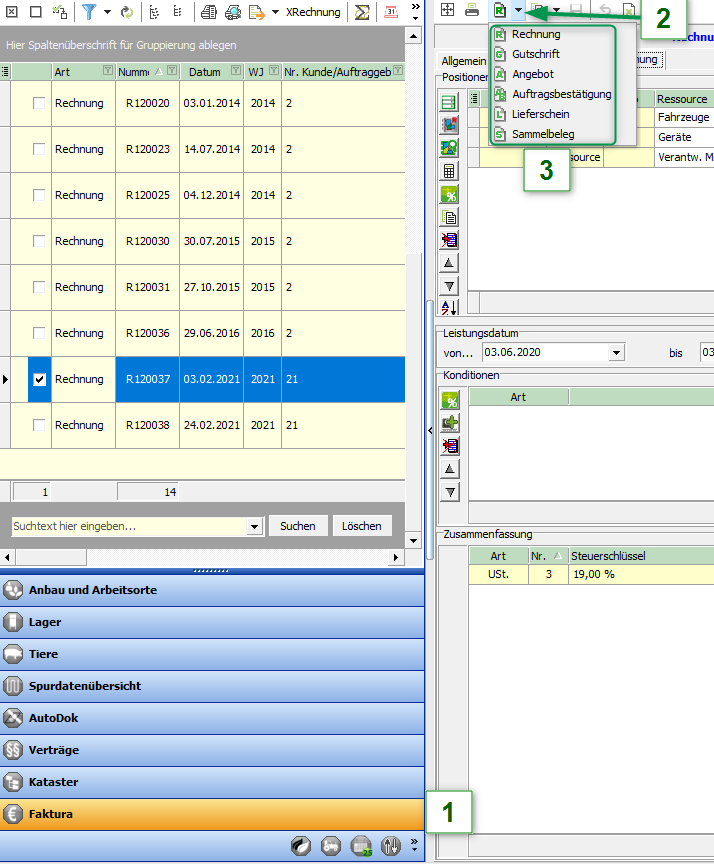Click the calendar 31 icon
Image resolution: width=714 pixels, height=864 pixels.
(391, 12)
